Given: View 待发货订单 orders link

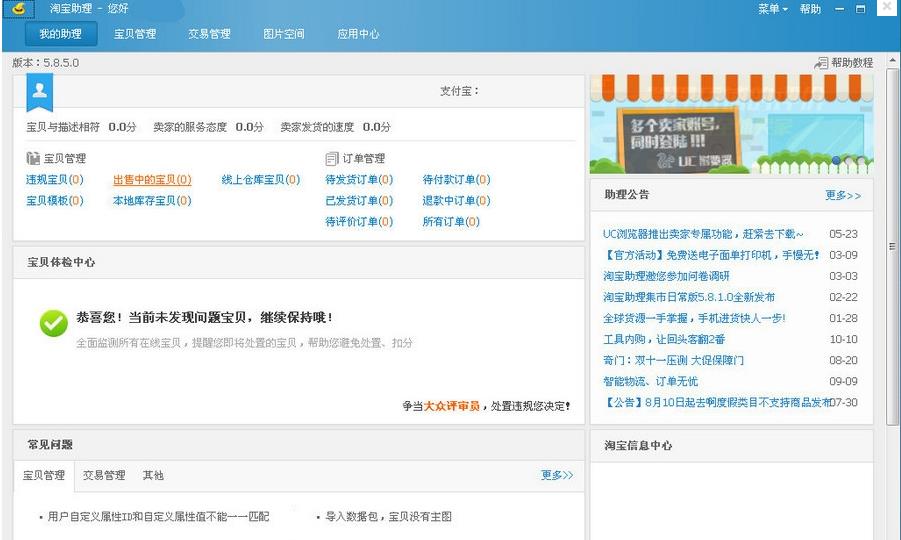Looking at the screenshot, I should click(358, 180).
